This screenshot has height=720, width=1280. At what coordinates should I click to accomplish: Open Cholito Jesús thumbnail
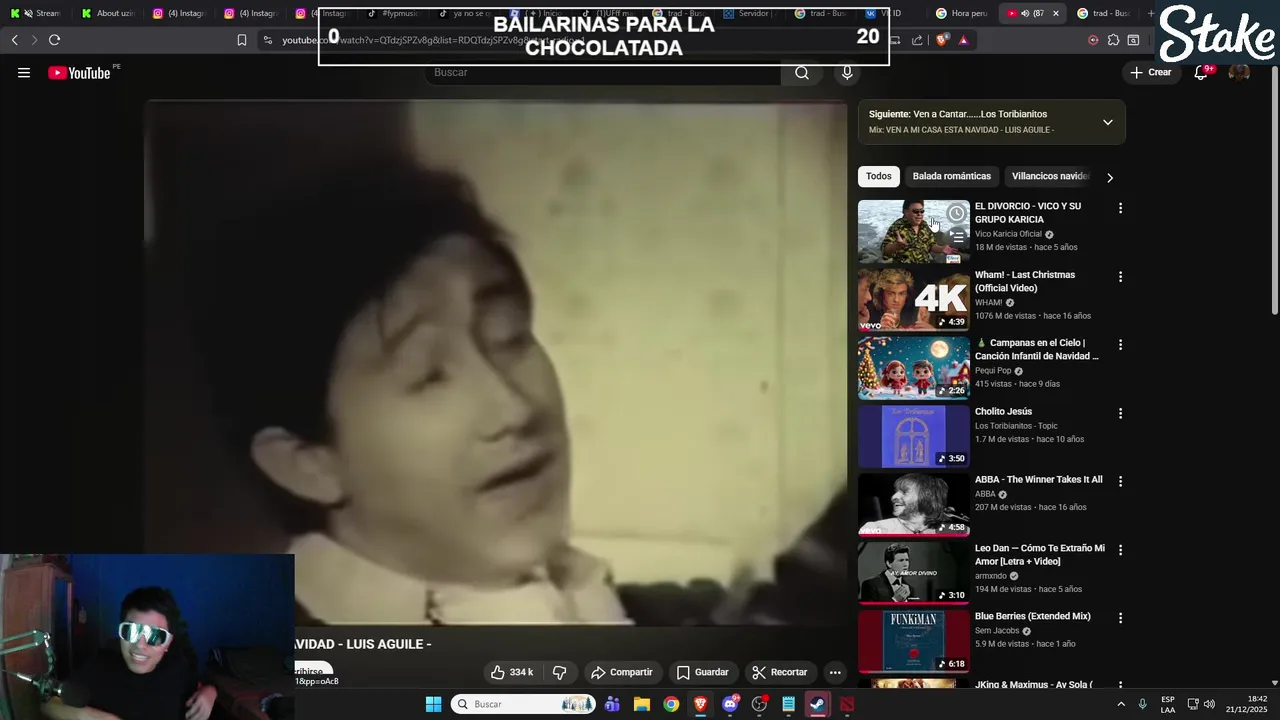pyautogui.click(x=913, y=436)
